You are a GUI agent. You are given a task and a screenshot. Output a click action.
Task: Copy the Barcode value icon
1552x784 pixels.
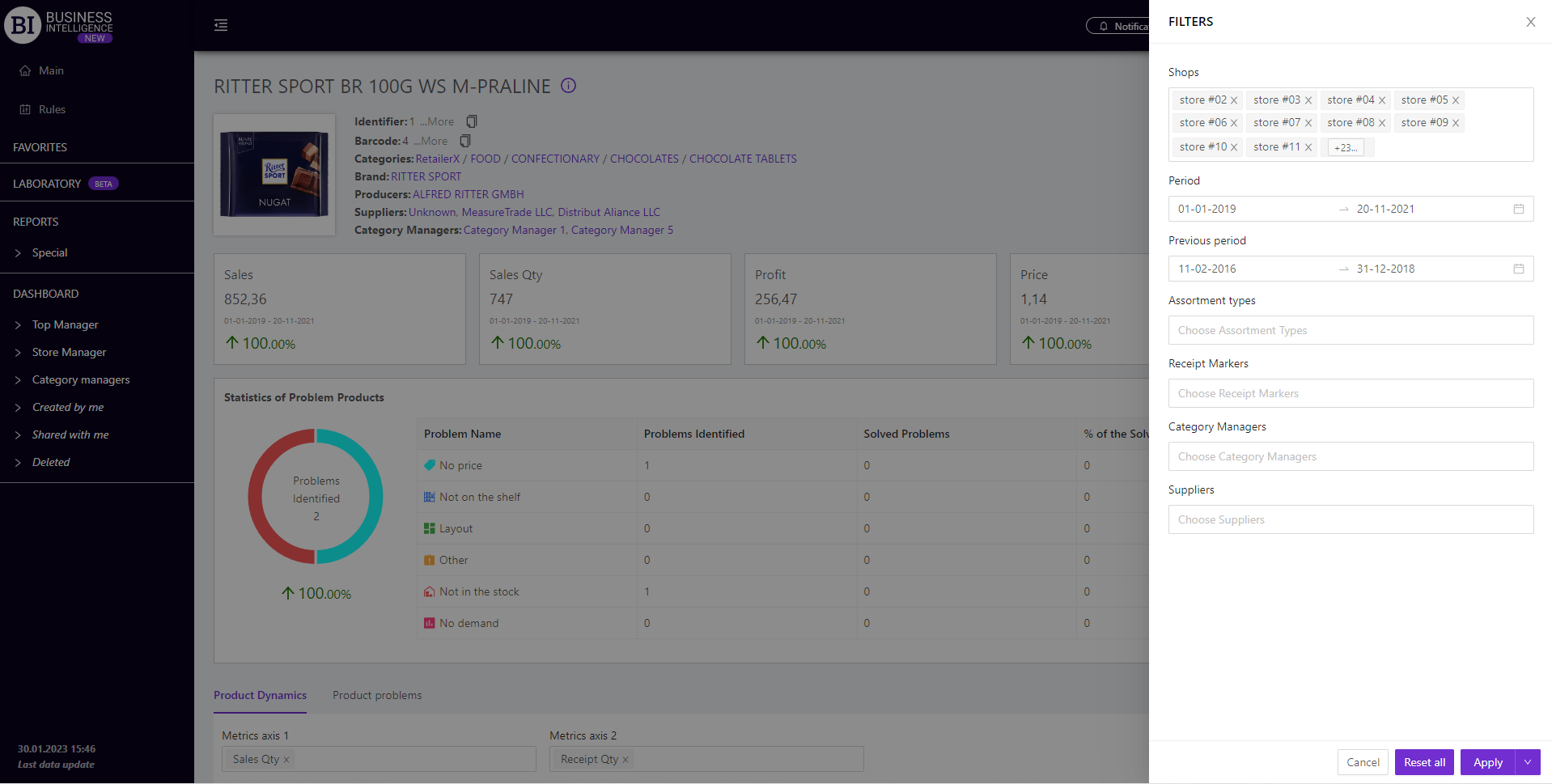click(465, 141)
